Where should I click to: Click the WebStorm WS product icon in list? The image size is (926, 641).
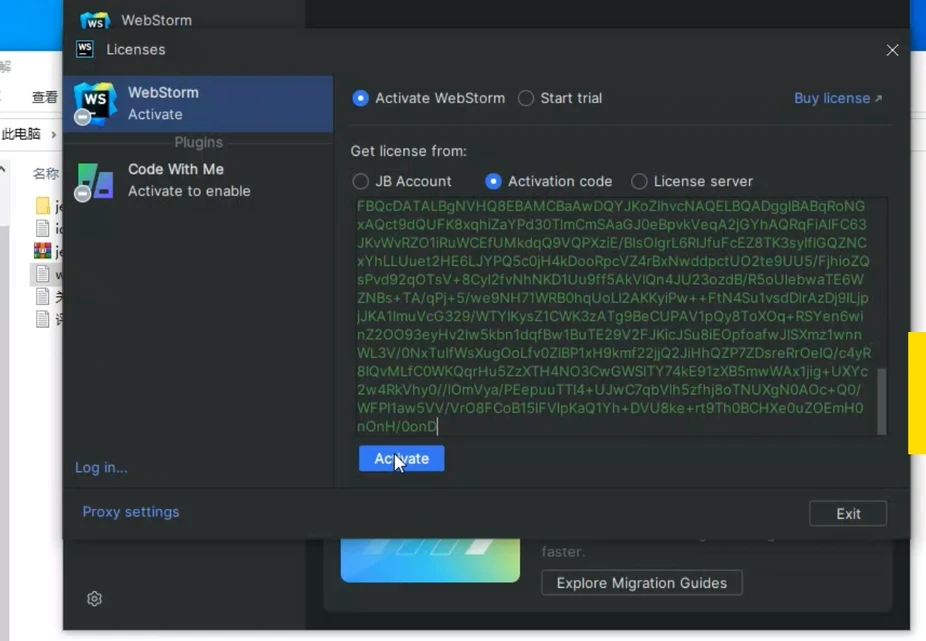click(94, 103)
